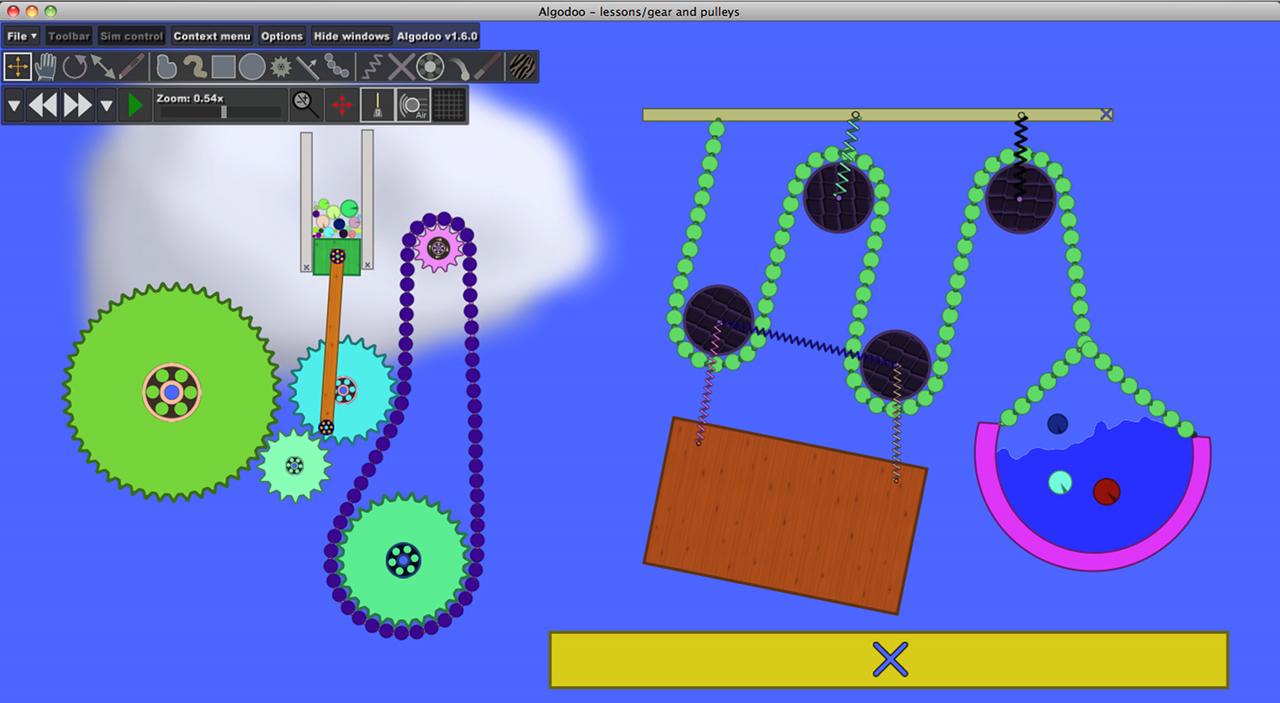Choose the Gear tool
Viewport: 1280px width, 703px height.
coord(281,67)
